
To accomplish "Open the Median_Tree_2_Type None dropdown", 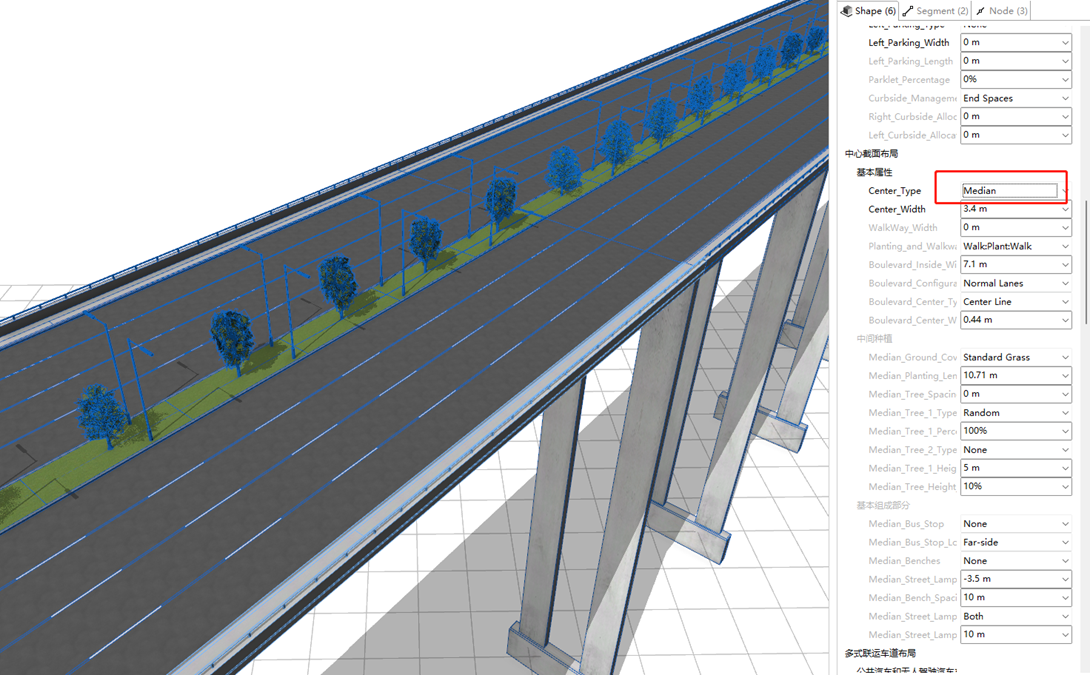I will (1016, 450).
